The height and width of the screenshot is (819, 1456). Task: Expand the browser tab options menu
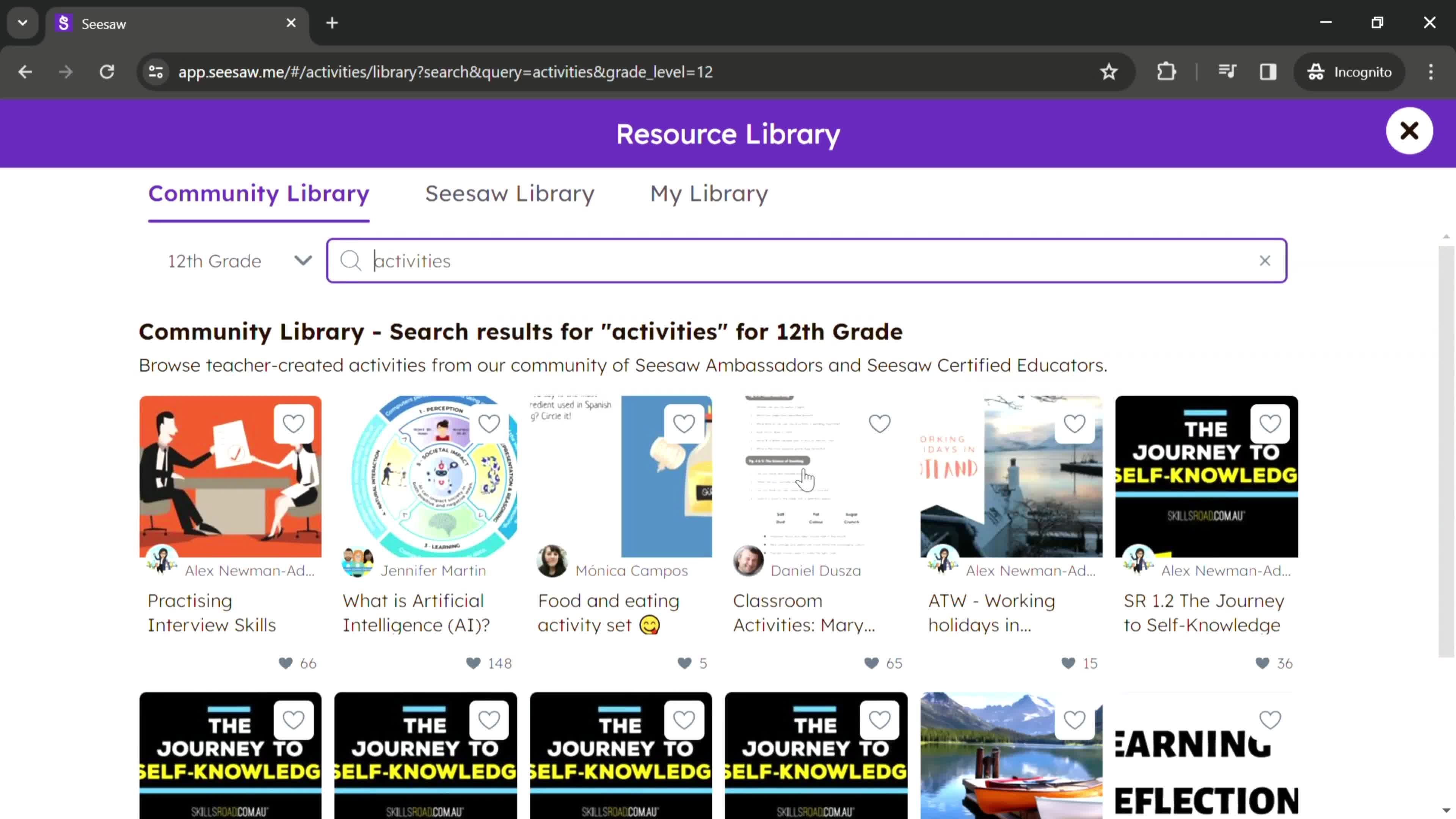(22, 22)
